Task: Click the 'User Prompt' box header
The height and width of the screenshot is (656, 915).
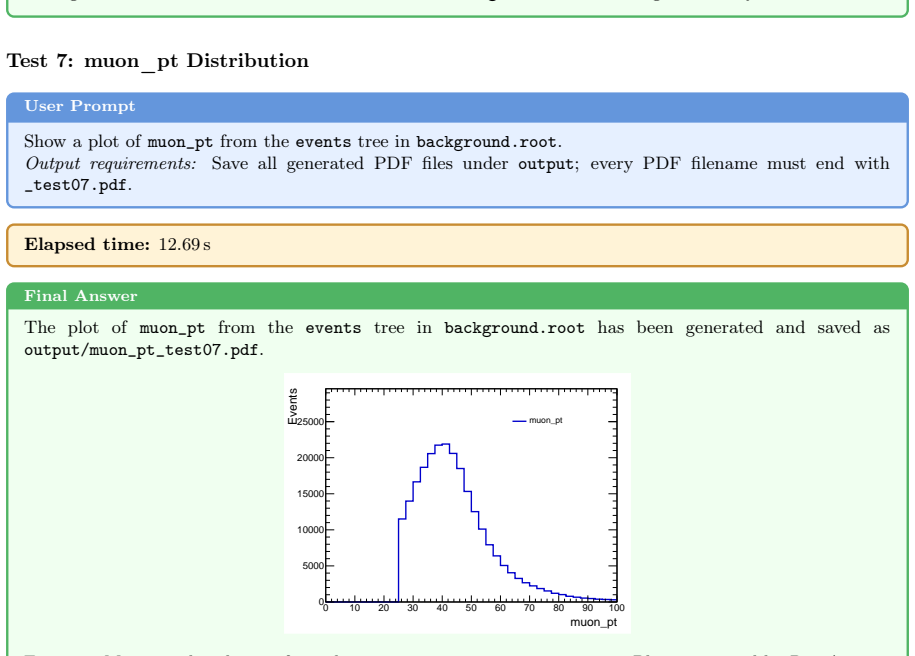Action: 458,107
